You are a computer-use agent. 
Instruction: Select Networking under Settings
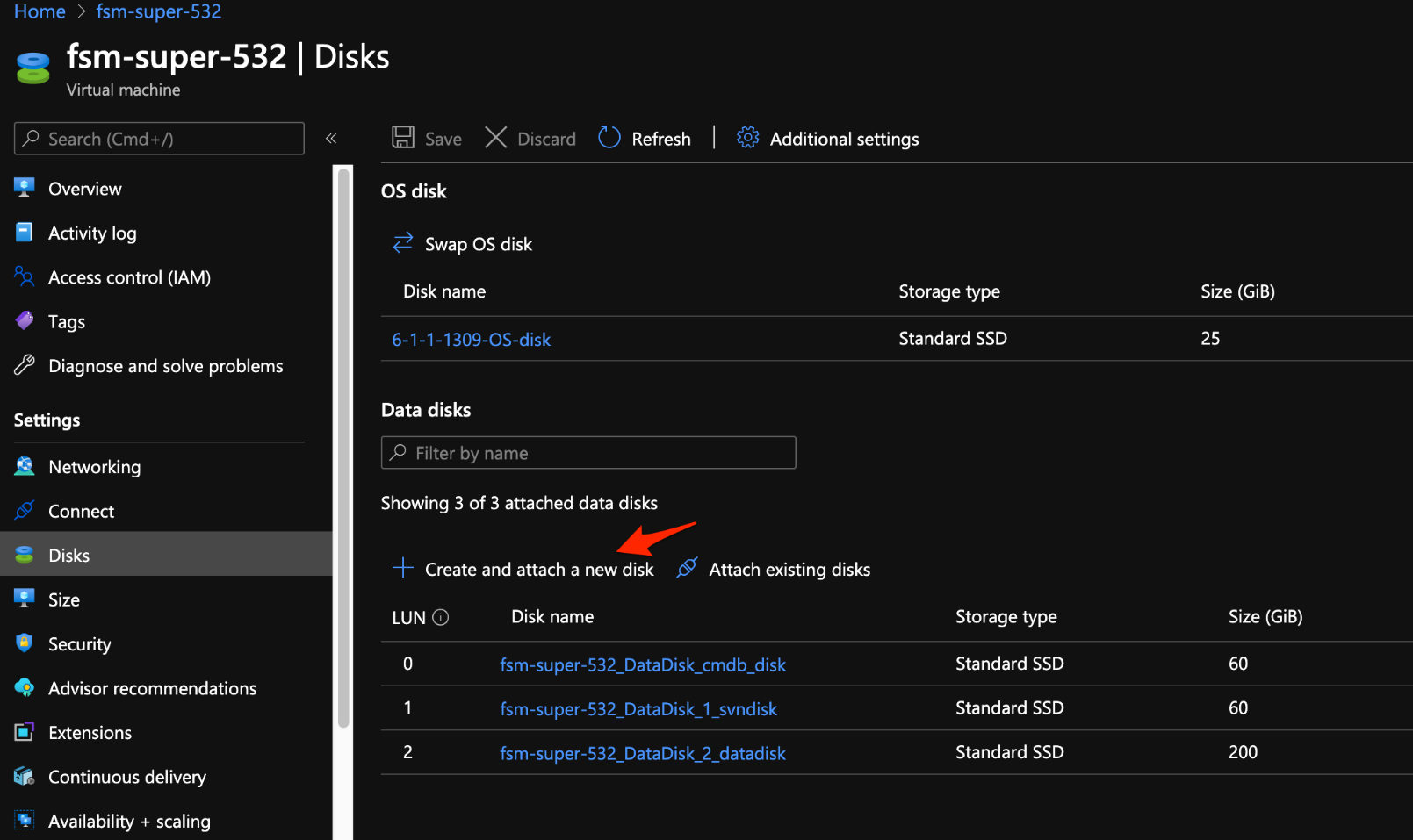94,467
